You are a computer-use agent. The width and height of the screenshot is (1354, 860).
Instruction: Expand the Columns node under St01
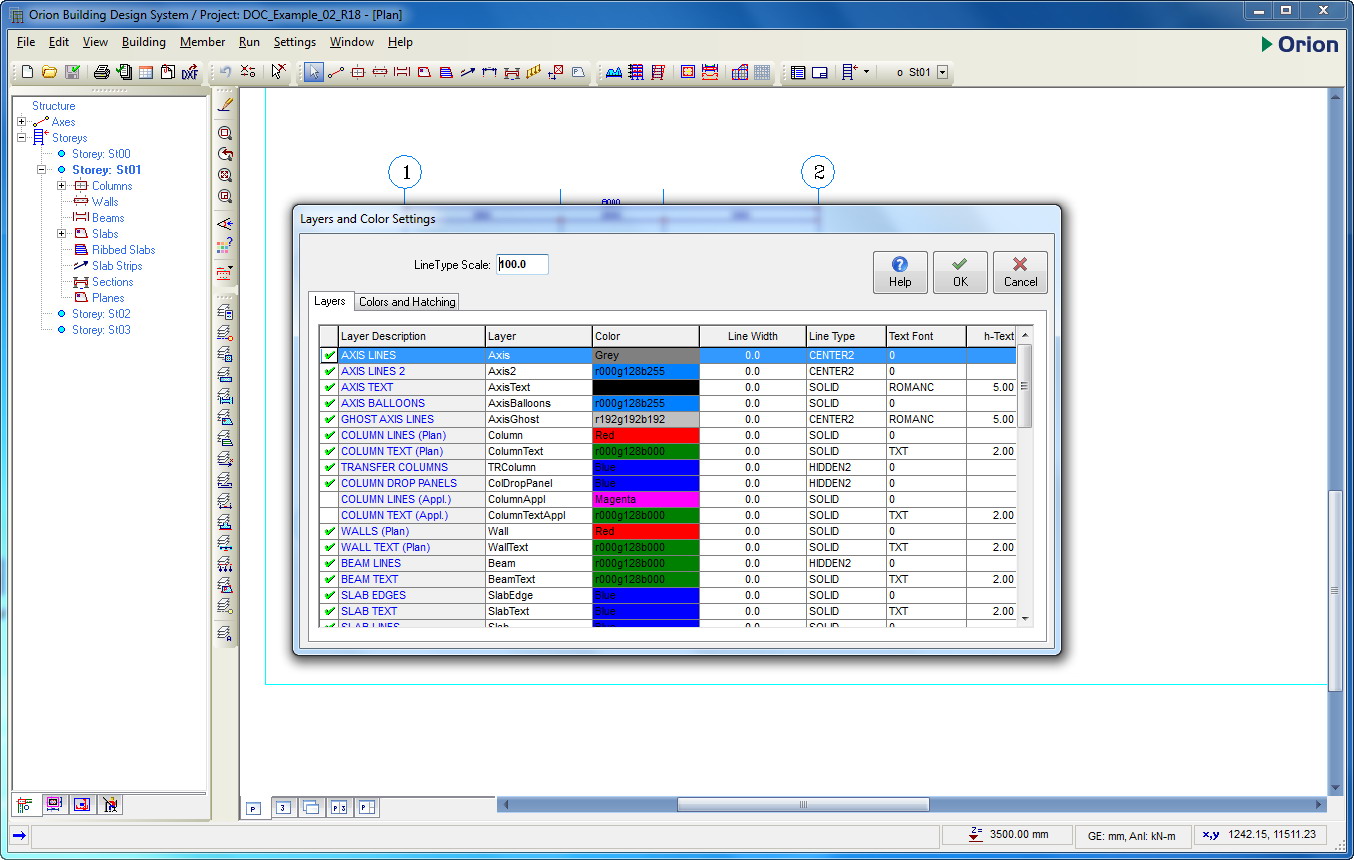[x=61, y=186]
